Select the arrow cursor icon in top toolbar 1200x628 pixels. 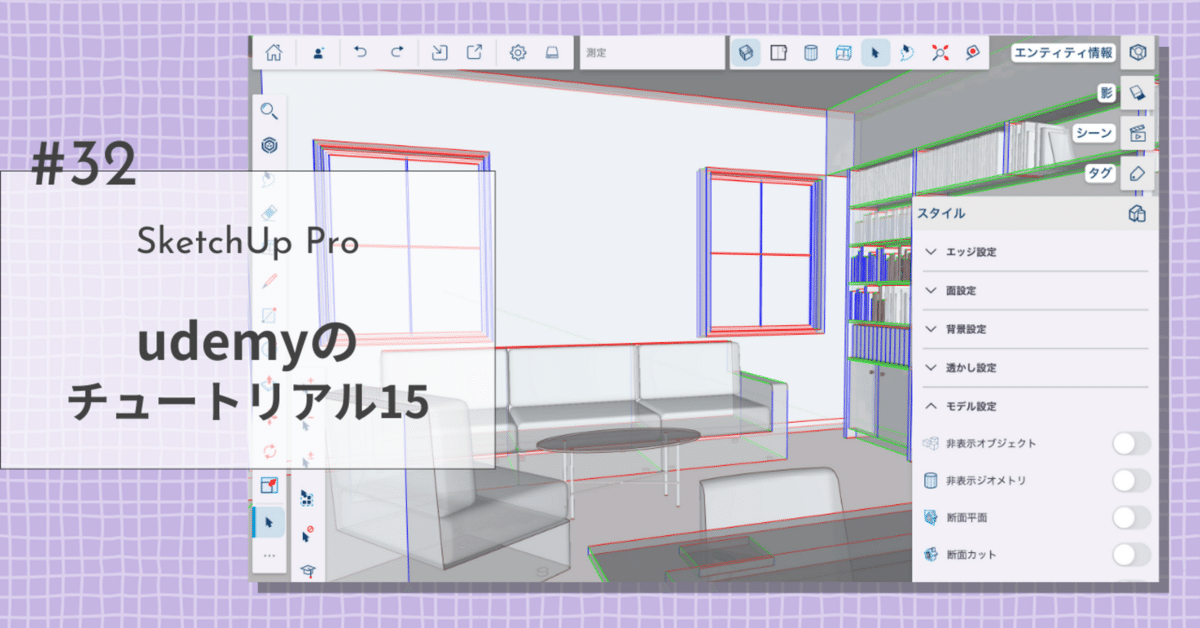point(876,53)
